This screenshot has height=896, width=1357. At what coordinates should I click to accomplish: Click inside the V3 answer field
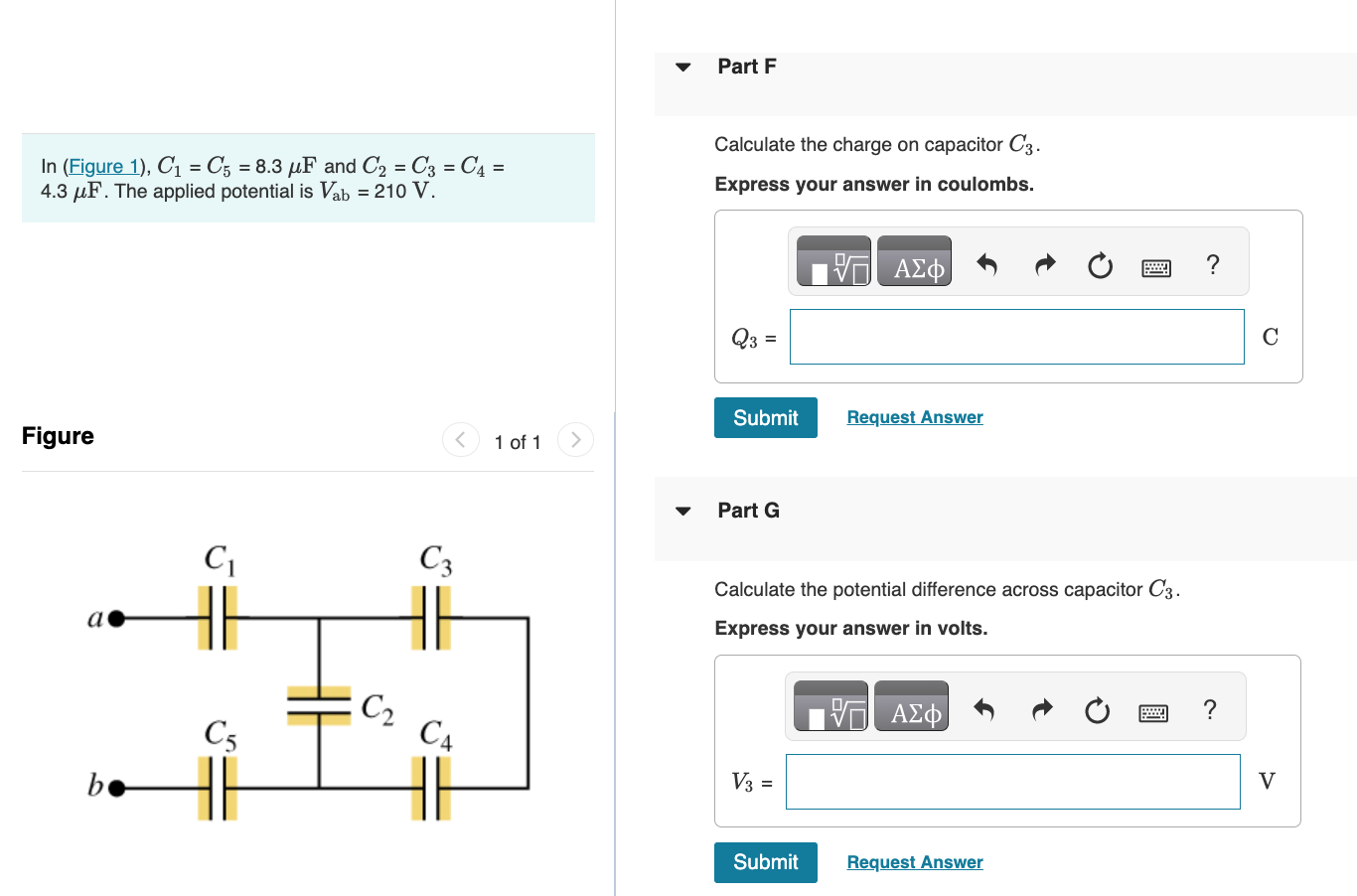click(x=1012, y=782)
